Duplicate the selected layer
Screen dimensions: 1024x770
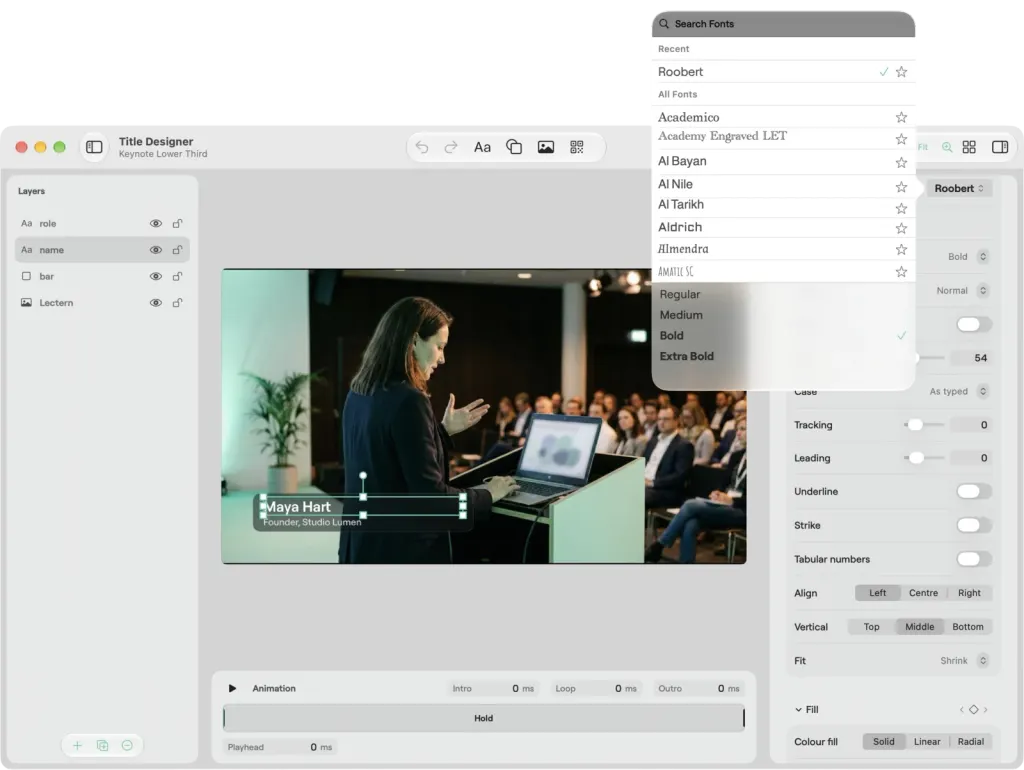[103, 745]
